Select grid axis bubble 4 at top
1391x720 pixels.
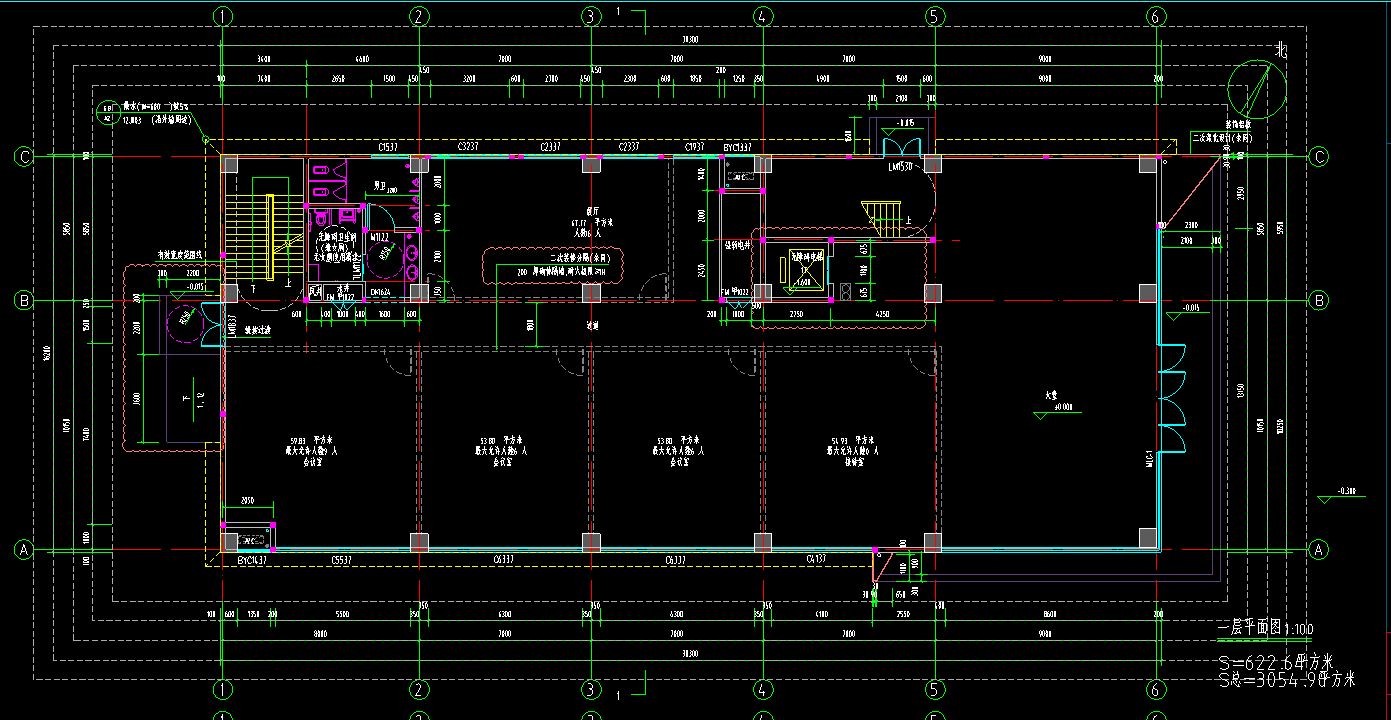pos(763,16)
